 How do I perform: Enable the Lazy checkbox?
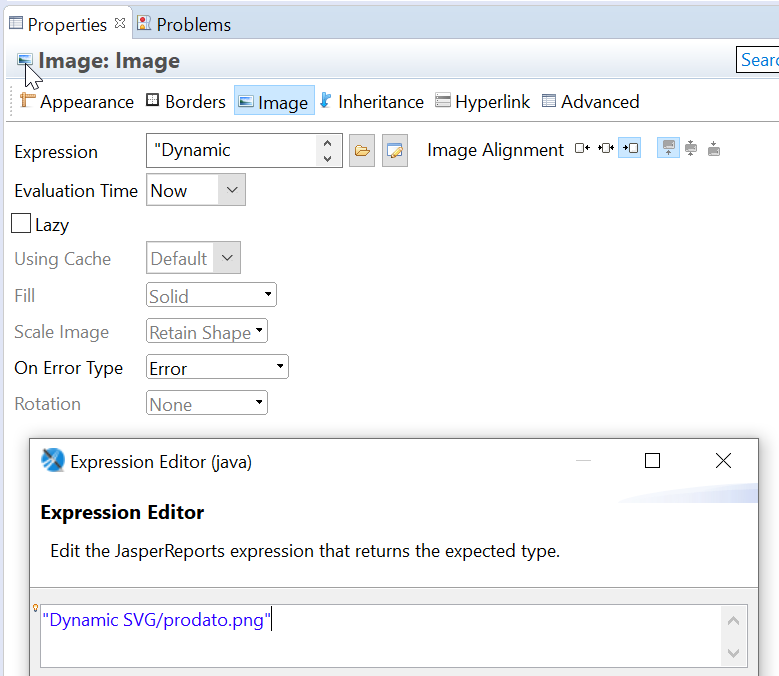click(21, 224)
